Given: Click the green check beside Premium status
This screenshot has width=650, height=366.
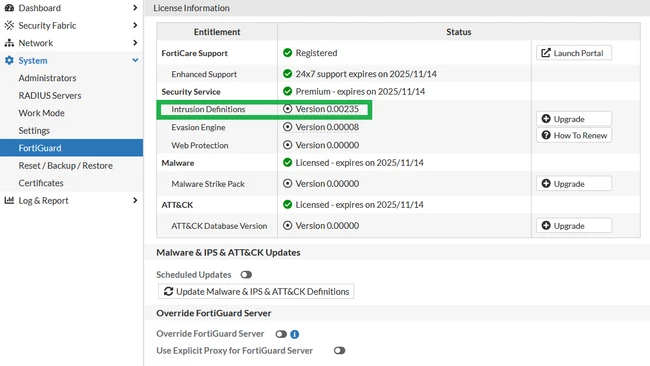Looking at the screenshot, I should (x=287, y=91).
